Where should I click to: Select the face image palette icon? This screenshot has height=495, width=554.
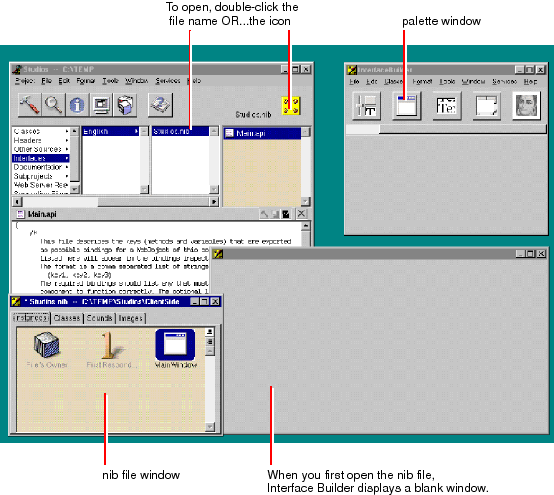[x=526, y=105]
